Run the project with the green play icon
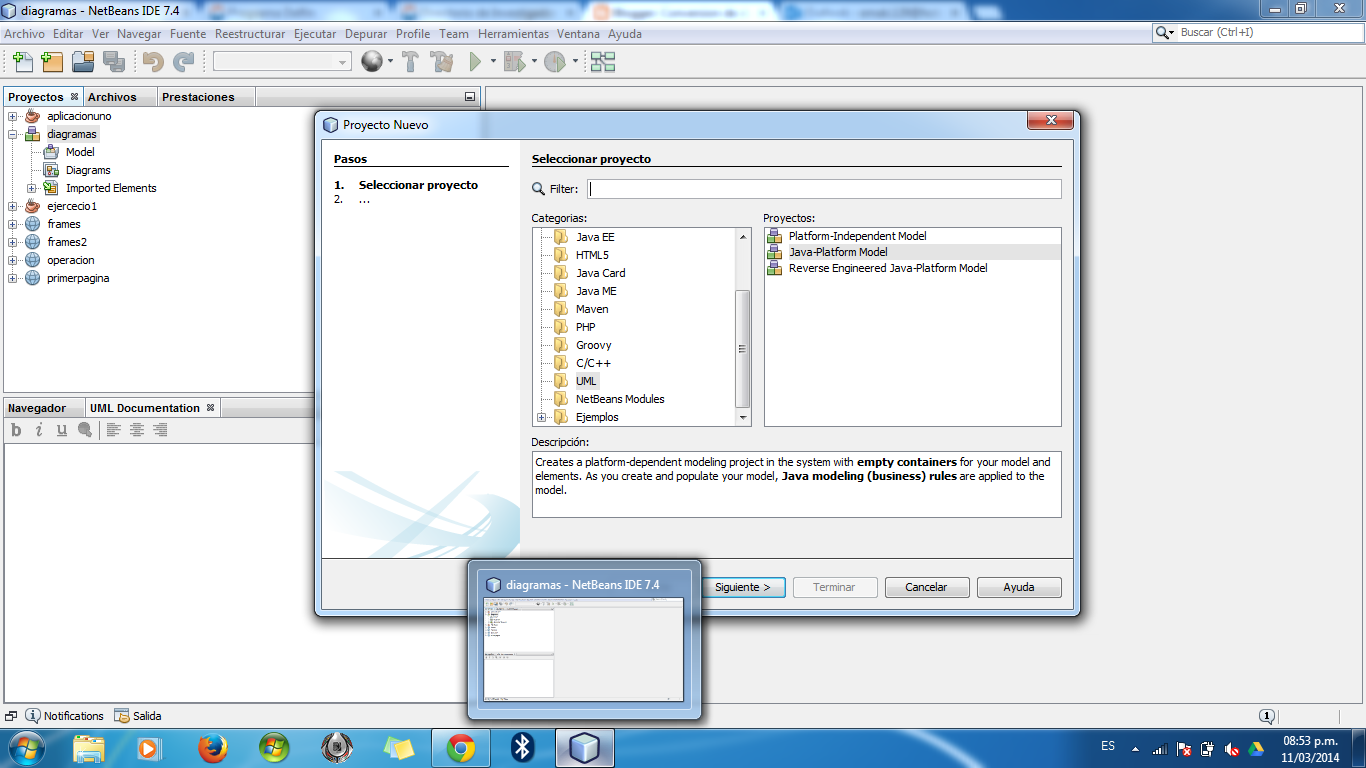 pyautogui.click(x=472, y=62)
